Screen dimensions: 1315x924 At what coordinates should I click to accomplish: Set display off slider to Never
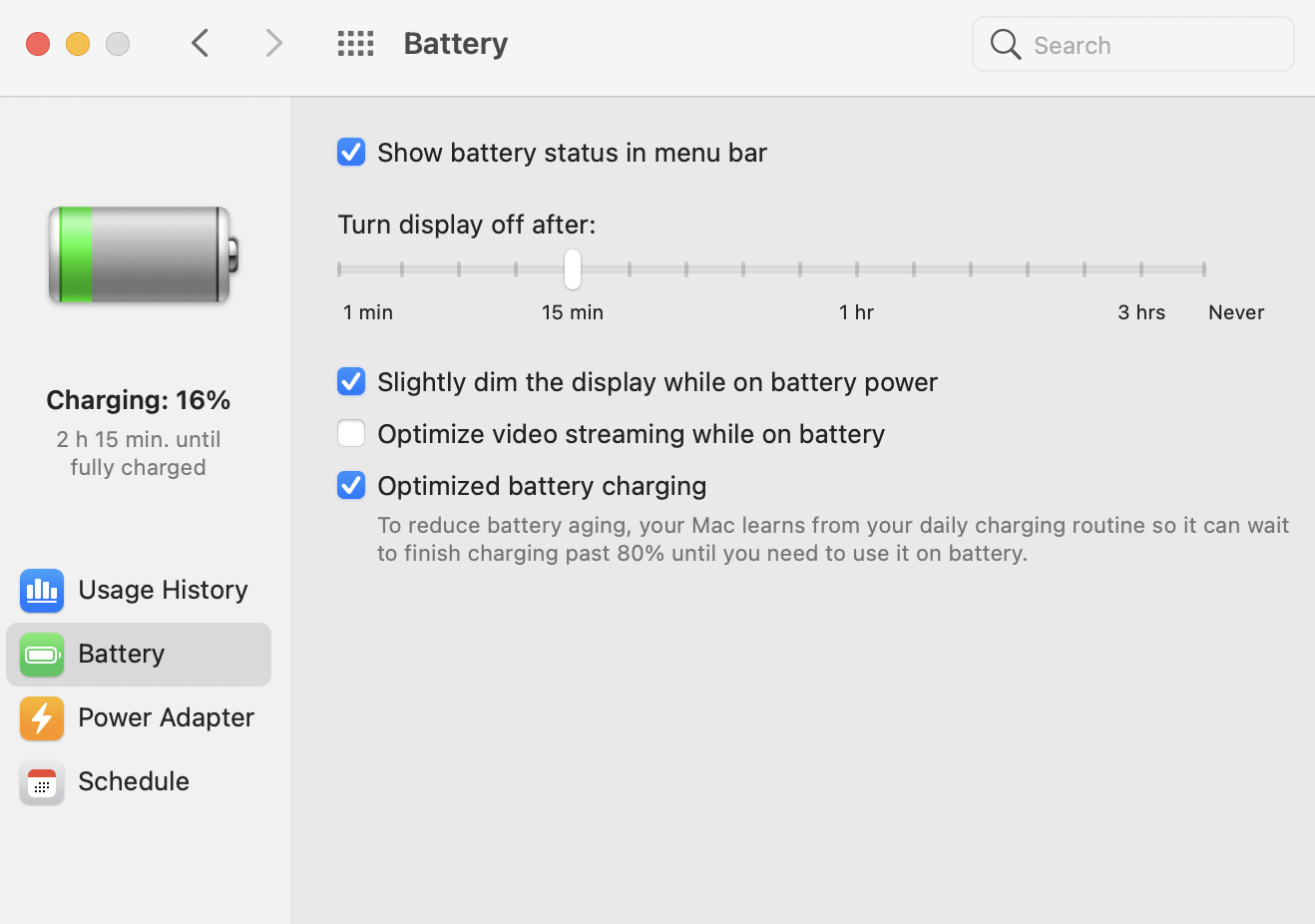[x=1204, y=269]
